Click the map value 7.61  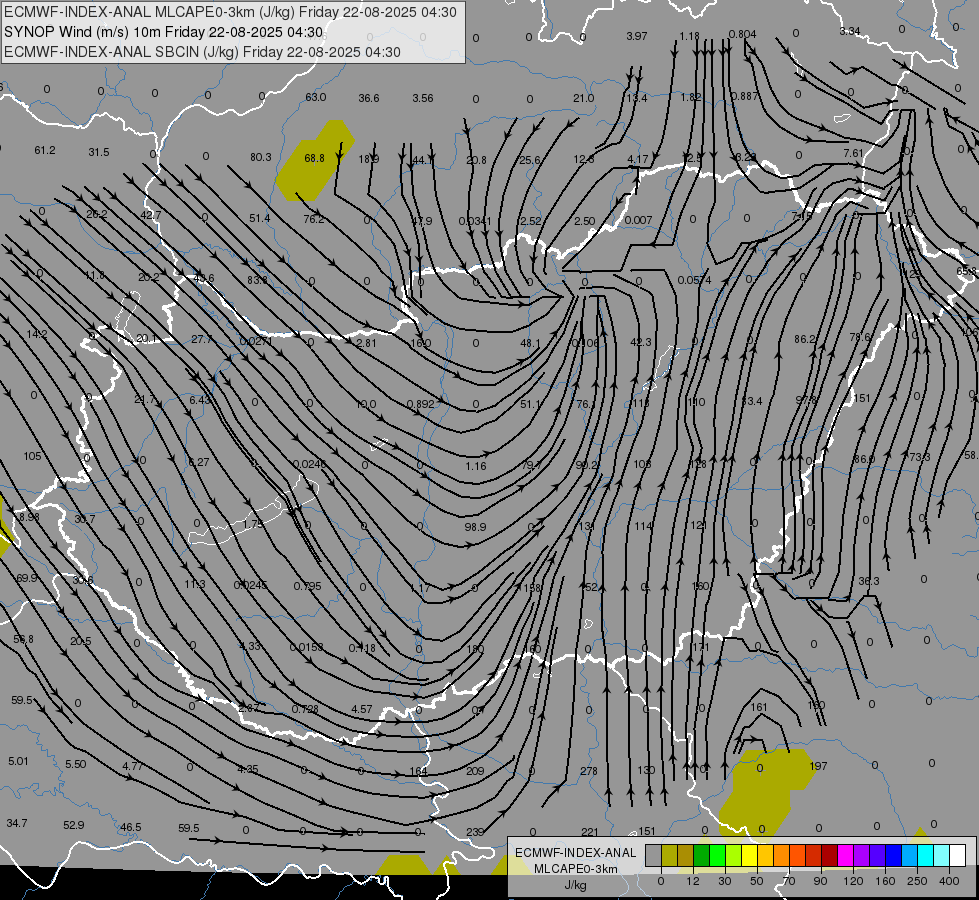(x=853, y=153)
